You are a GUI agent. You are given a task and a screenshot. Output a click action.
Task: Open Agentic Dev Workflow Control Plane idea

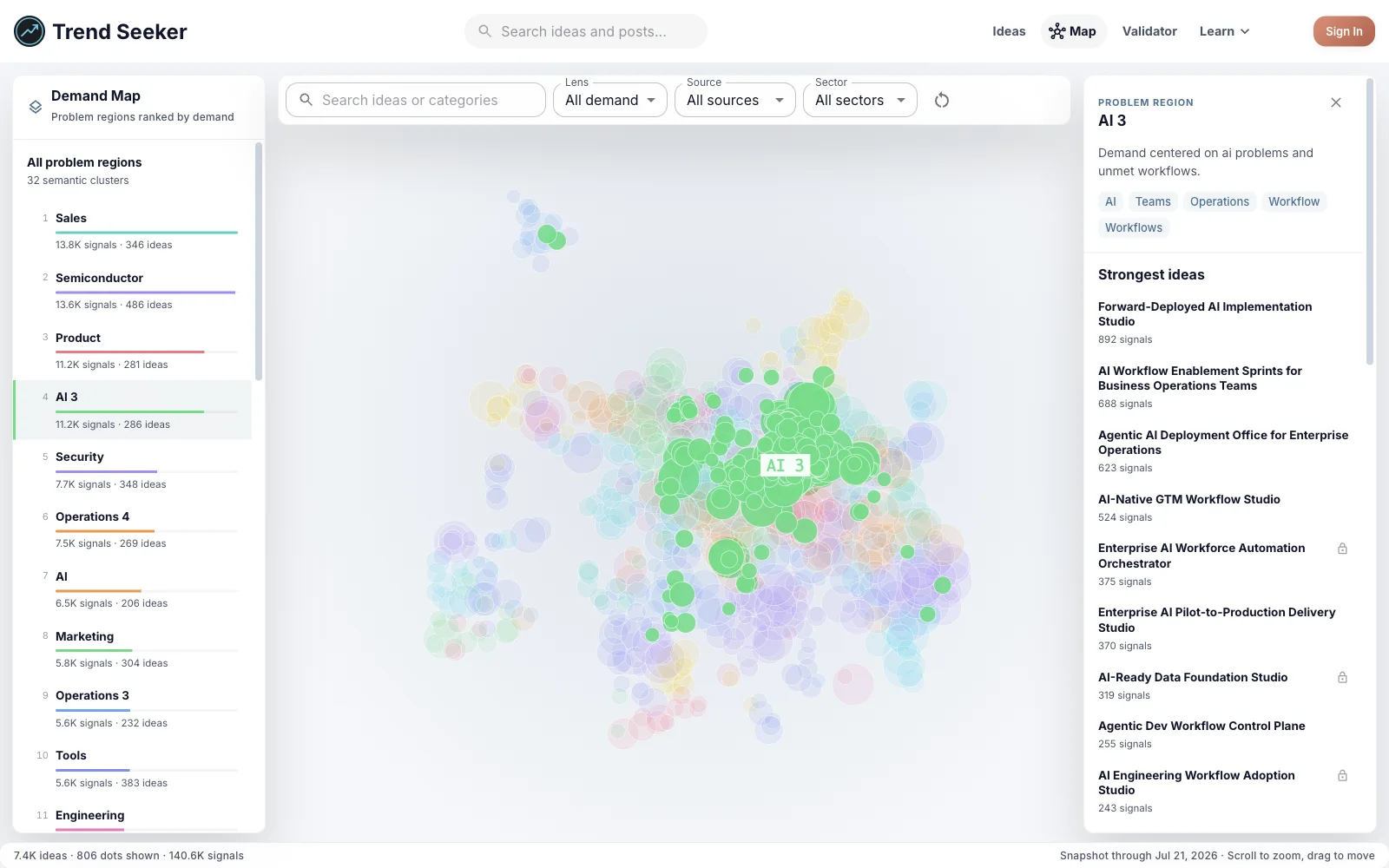tap(1223, 734)
